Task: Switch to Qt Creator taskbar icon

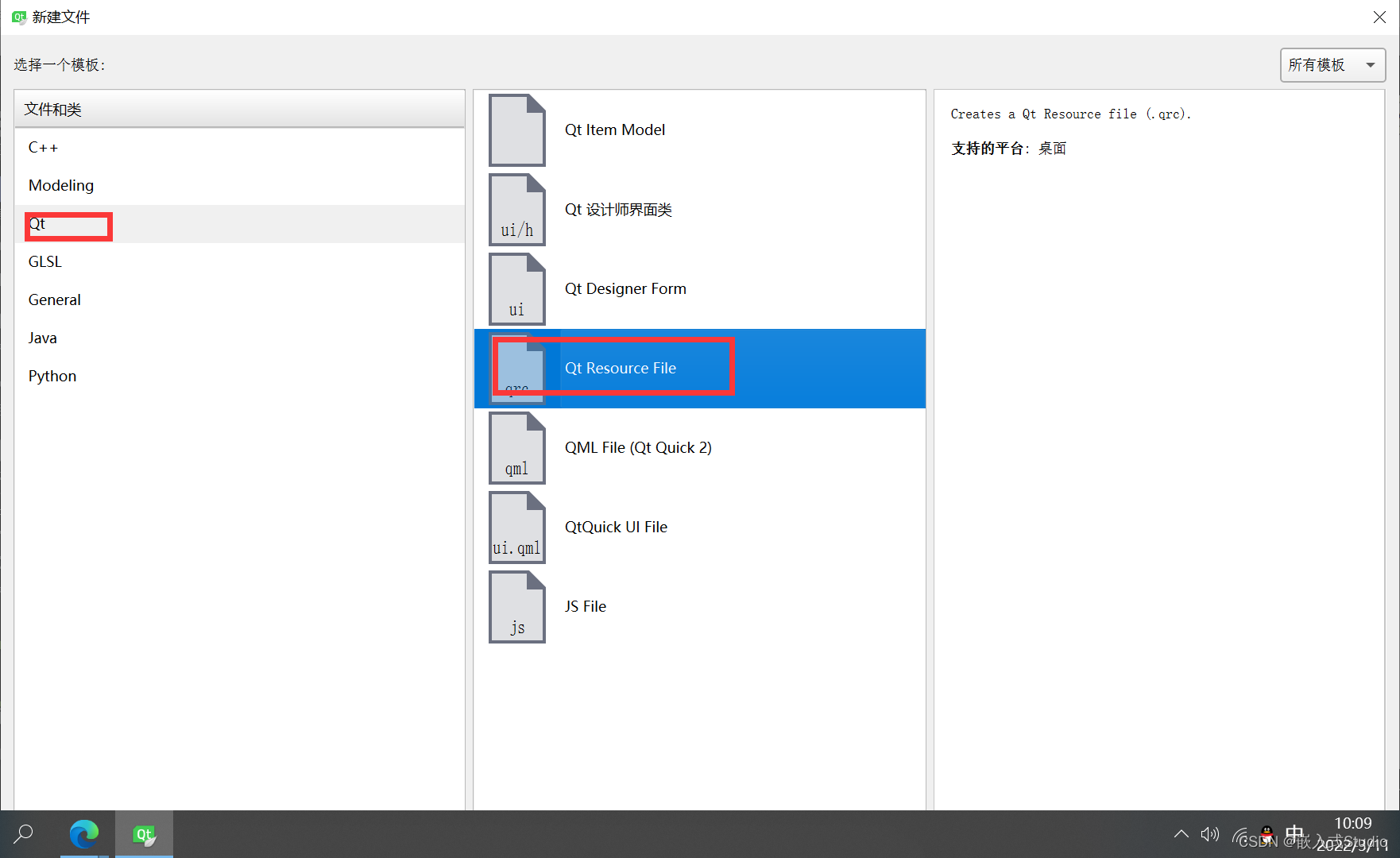Action: click(x=144, y=834)
